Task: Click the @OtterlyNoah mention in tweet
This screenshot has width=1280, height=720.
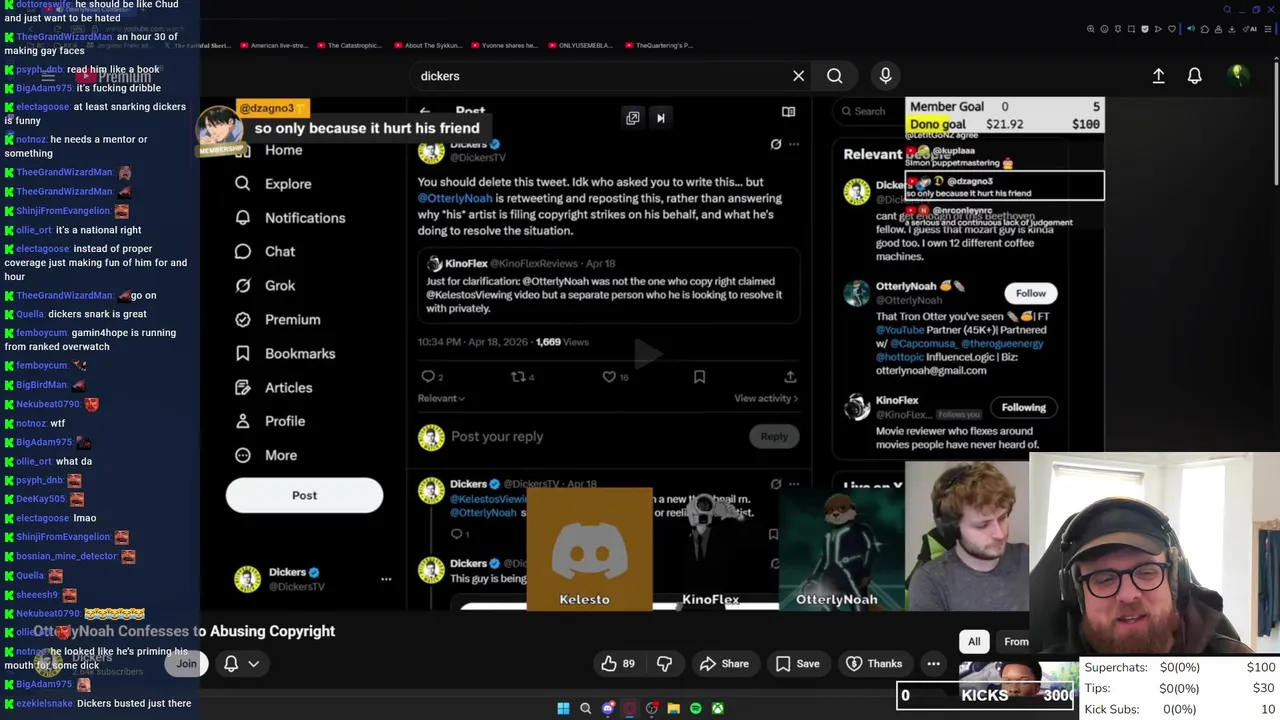Action: point(454,198)
